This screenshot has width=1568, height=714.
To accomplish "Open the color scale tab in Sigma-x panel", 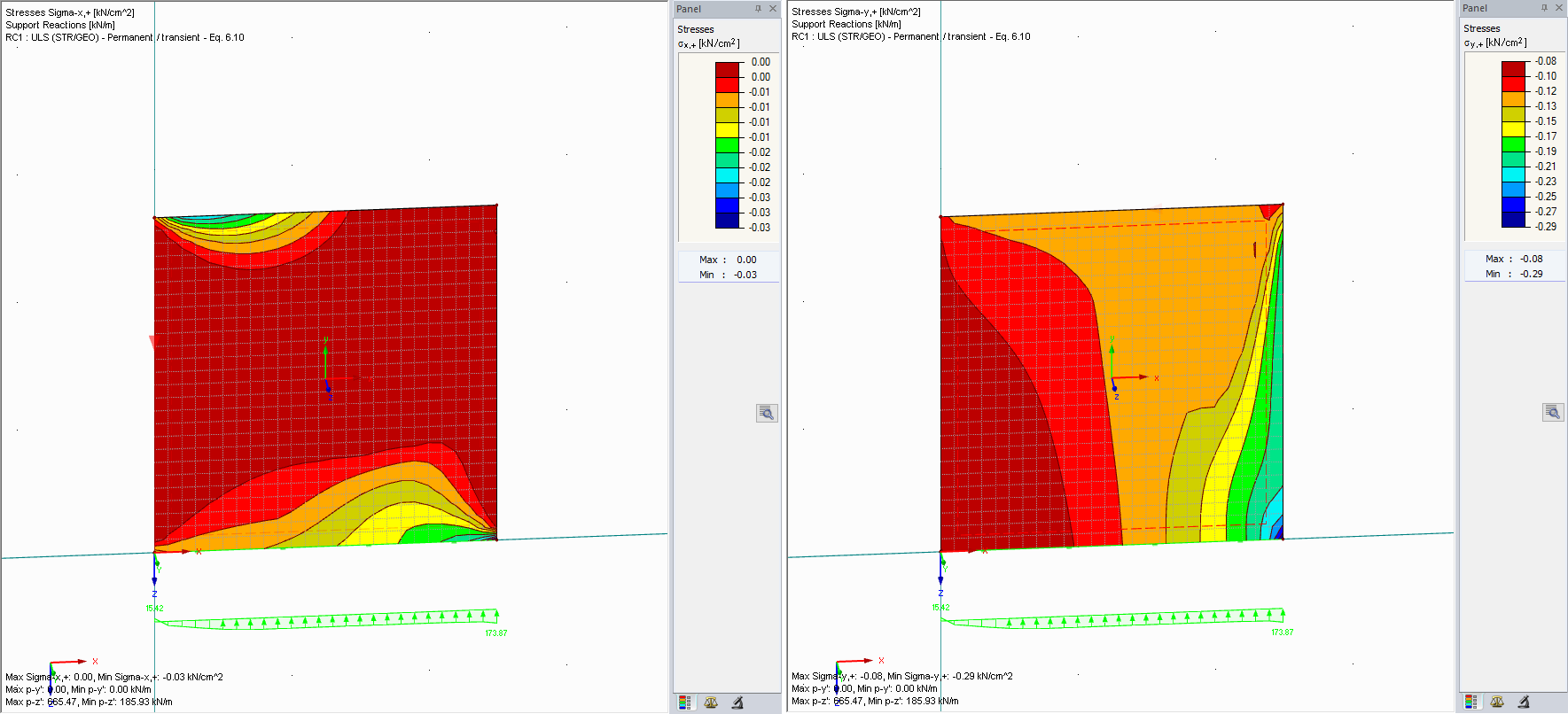I will [684, 702].
